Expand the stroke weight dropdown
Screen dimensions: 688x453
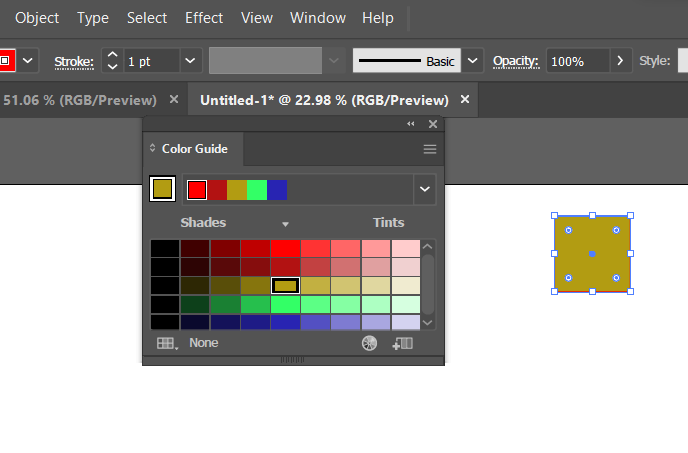tap(190, 61)
